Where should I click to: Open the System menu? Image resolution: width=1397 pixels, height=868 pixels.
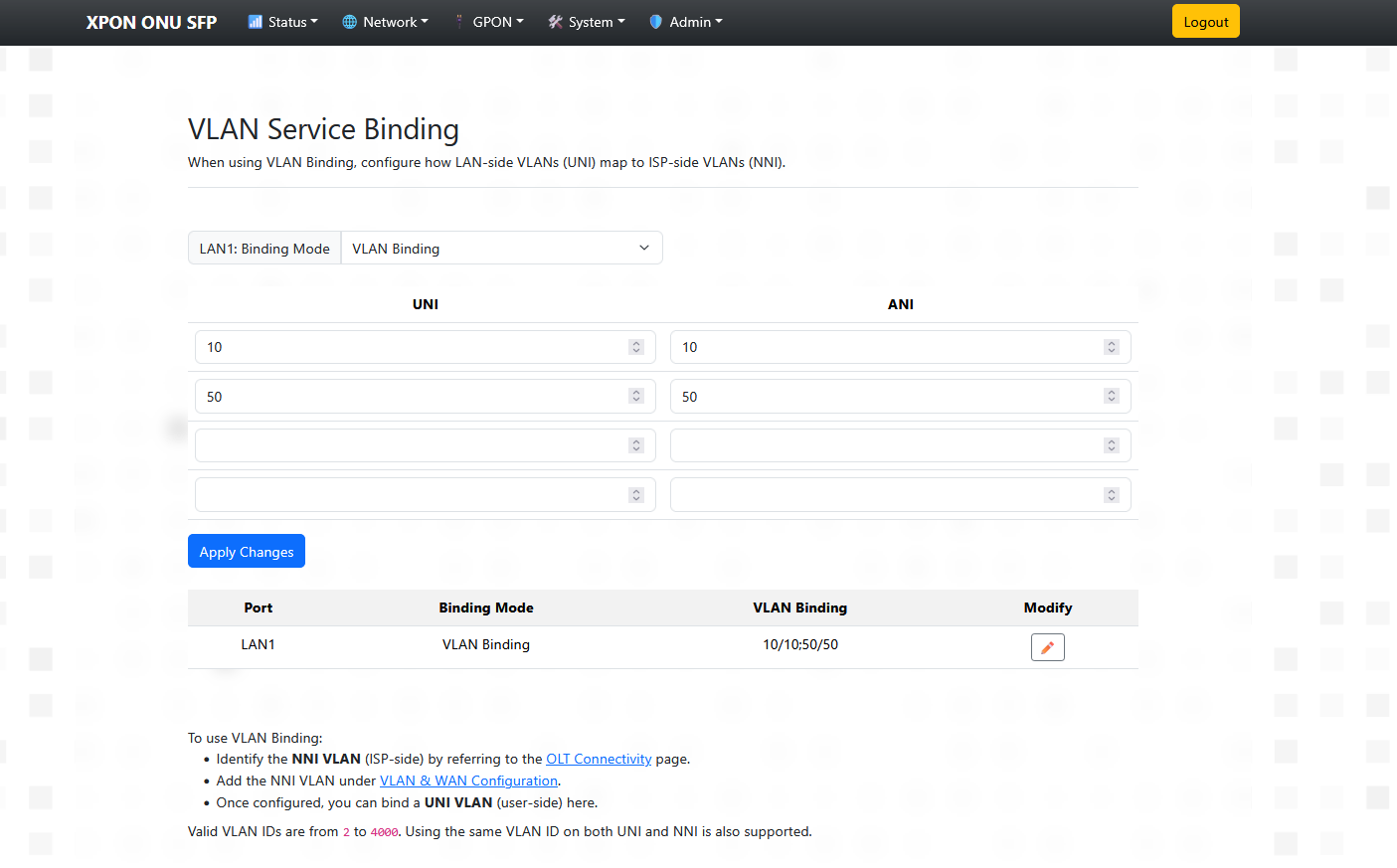point(587,22)
